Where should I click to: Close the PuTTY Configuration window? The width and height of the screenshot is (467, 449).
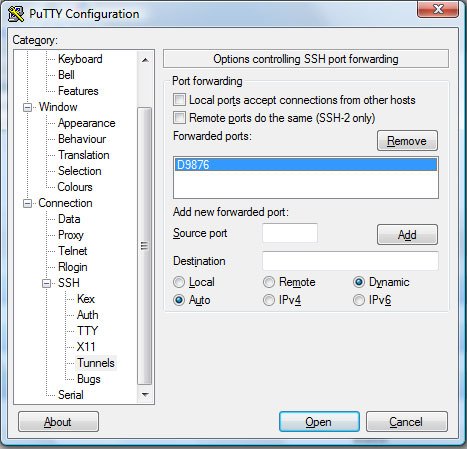point(438,9)
